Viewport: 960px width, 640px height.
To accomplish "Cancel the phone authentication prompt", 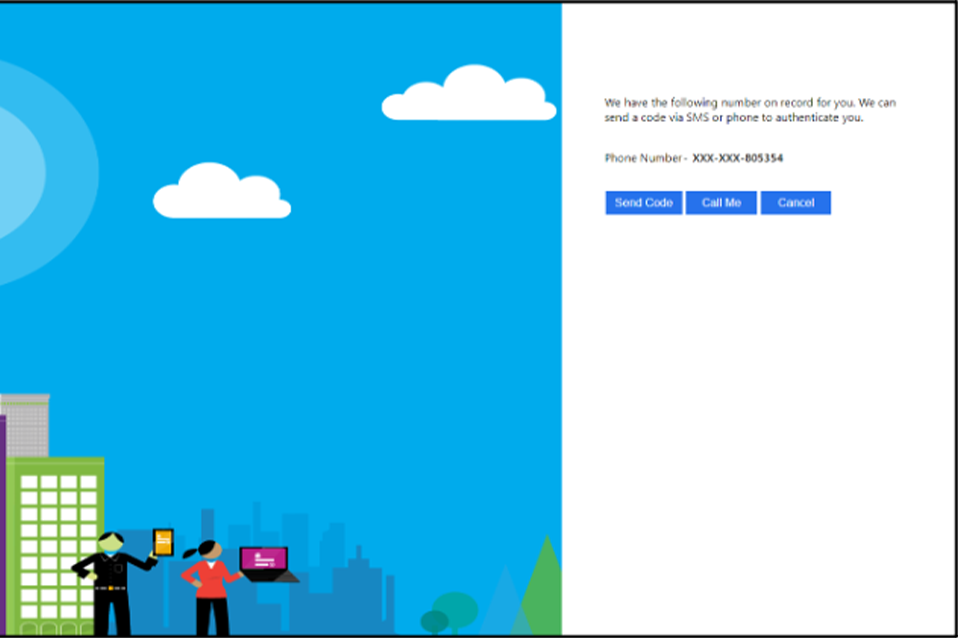I will pos(795,203).
